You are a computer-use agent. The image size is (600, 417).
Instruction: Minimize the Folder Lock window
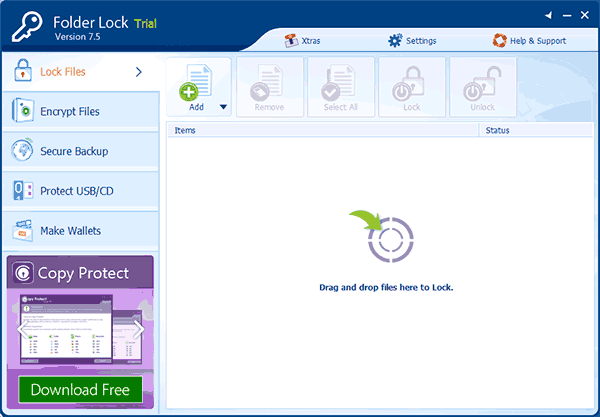567,16
